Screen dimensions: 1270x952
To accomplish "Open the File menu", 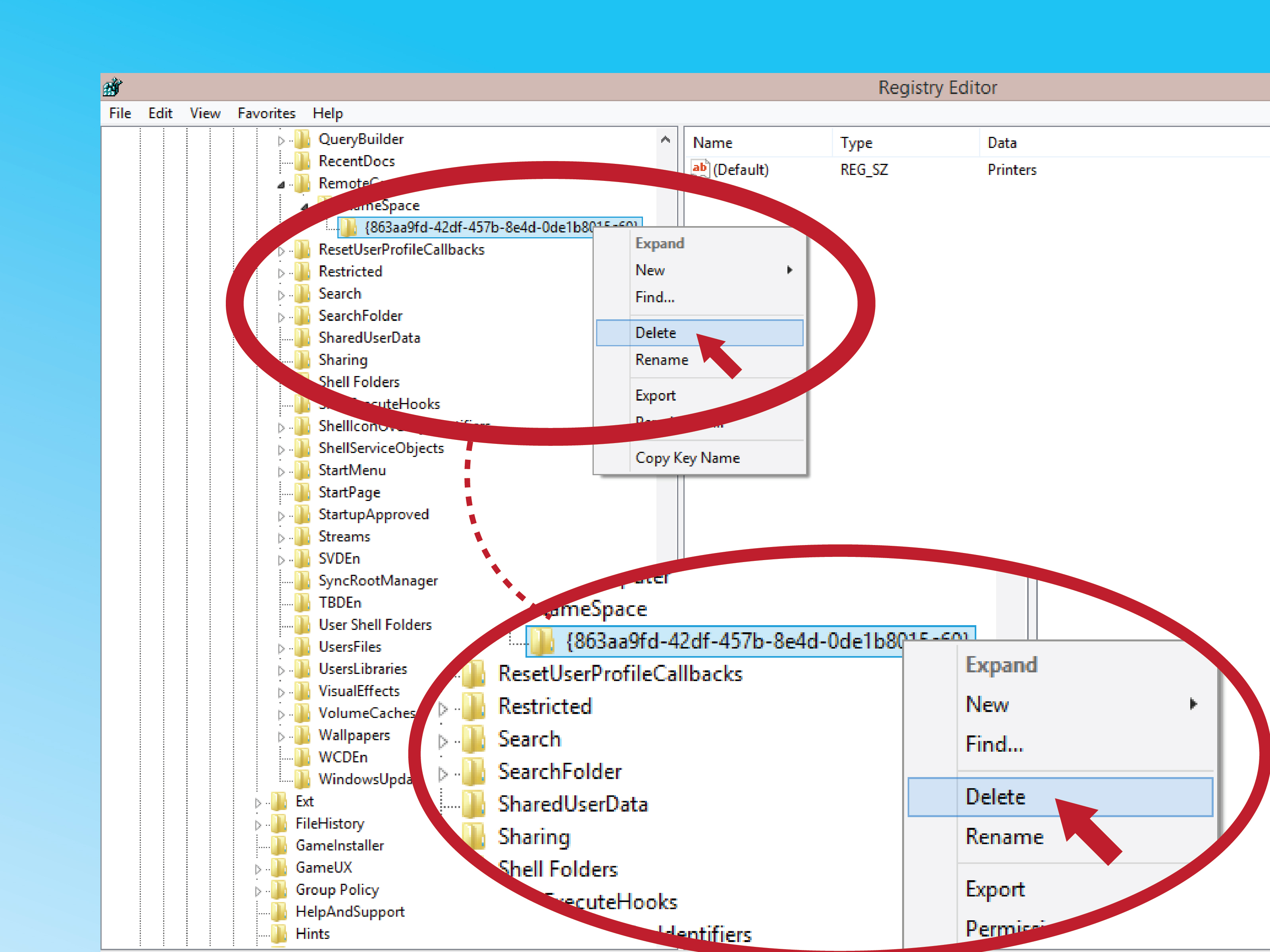I will (120, 113).
